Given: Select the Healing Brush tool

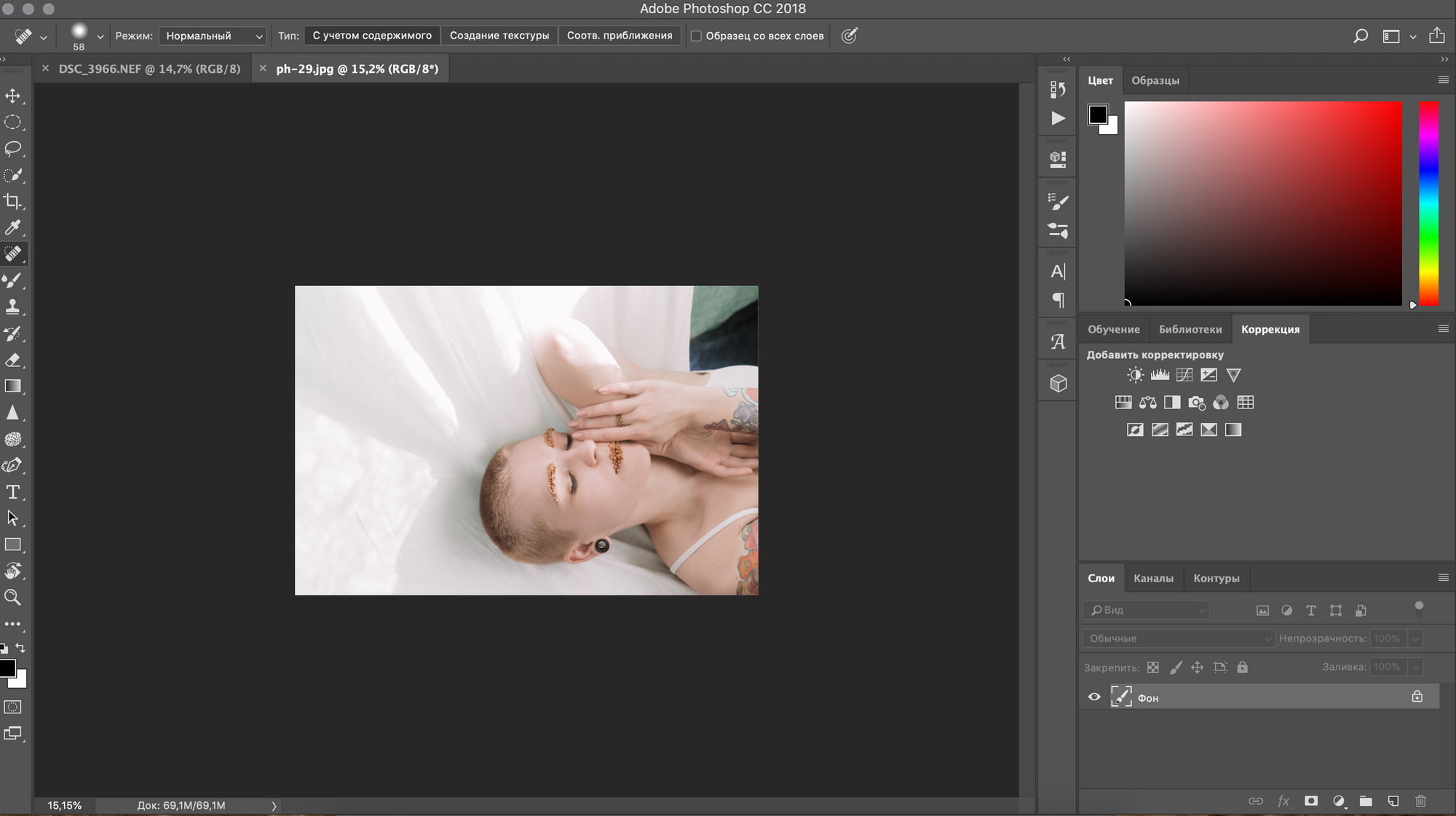Looking at the screenshot, I should click(x=13, y=253).
